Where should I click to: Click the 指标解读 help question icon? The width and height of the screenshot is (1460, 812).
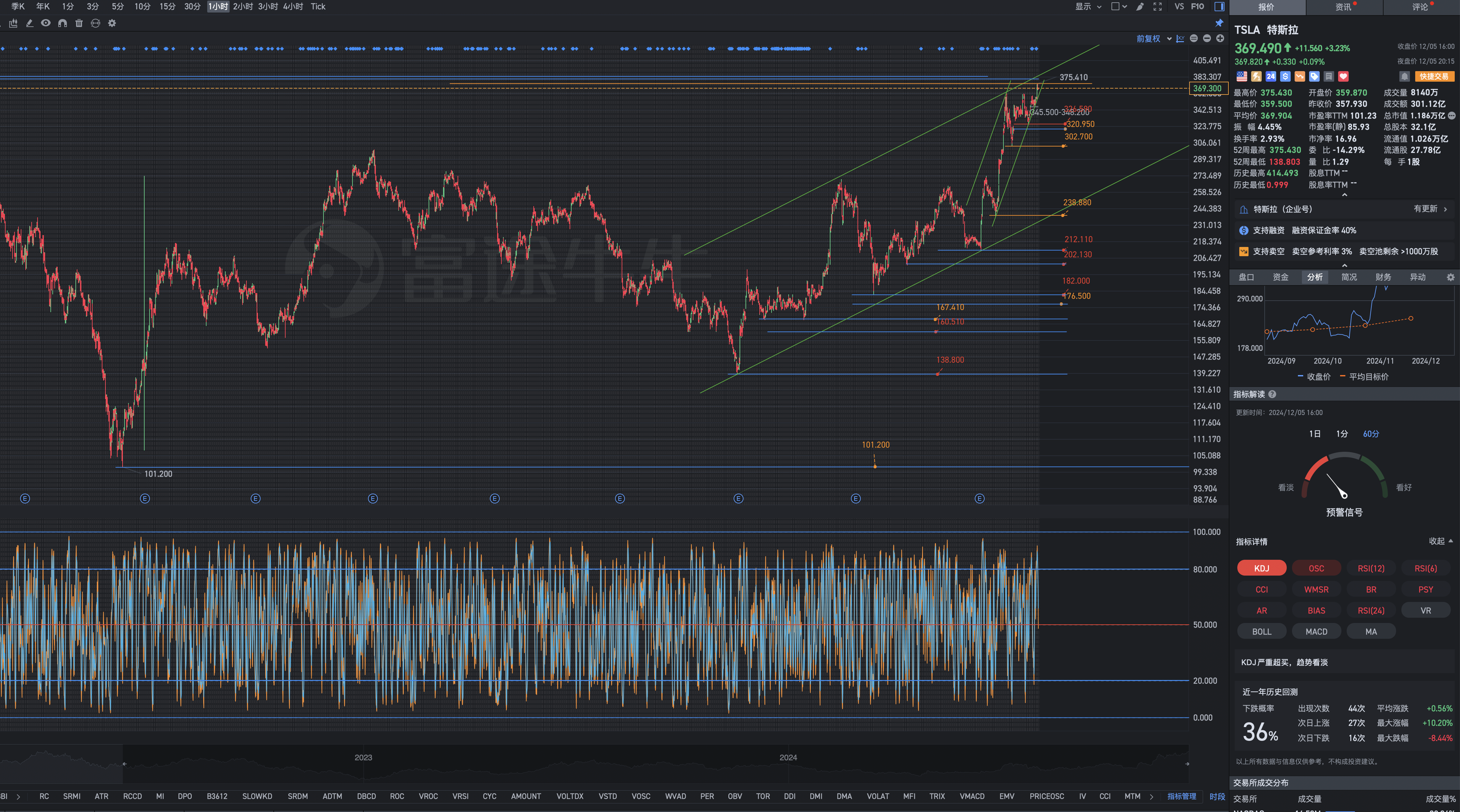click(1273, 394)
